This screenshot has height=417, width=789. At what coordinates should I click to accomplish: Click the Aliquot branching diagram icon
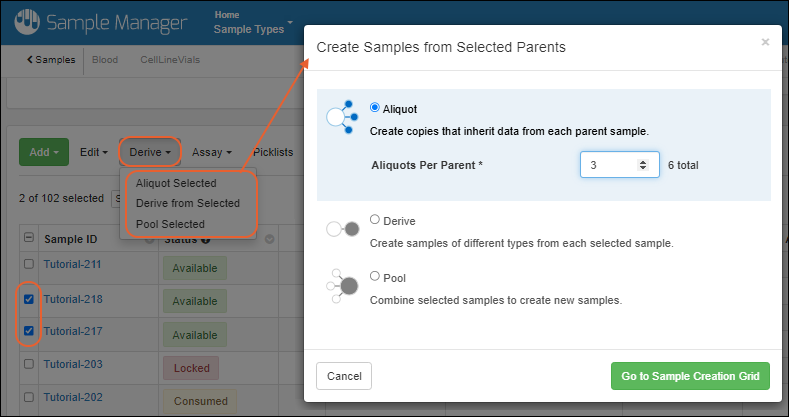pos(341,116)
